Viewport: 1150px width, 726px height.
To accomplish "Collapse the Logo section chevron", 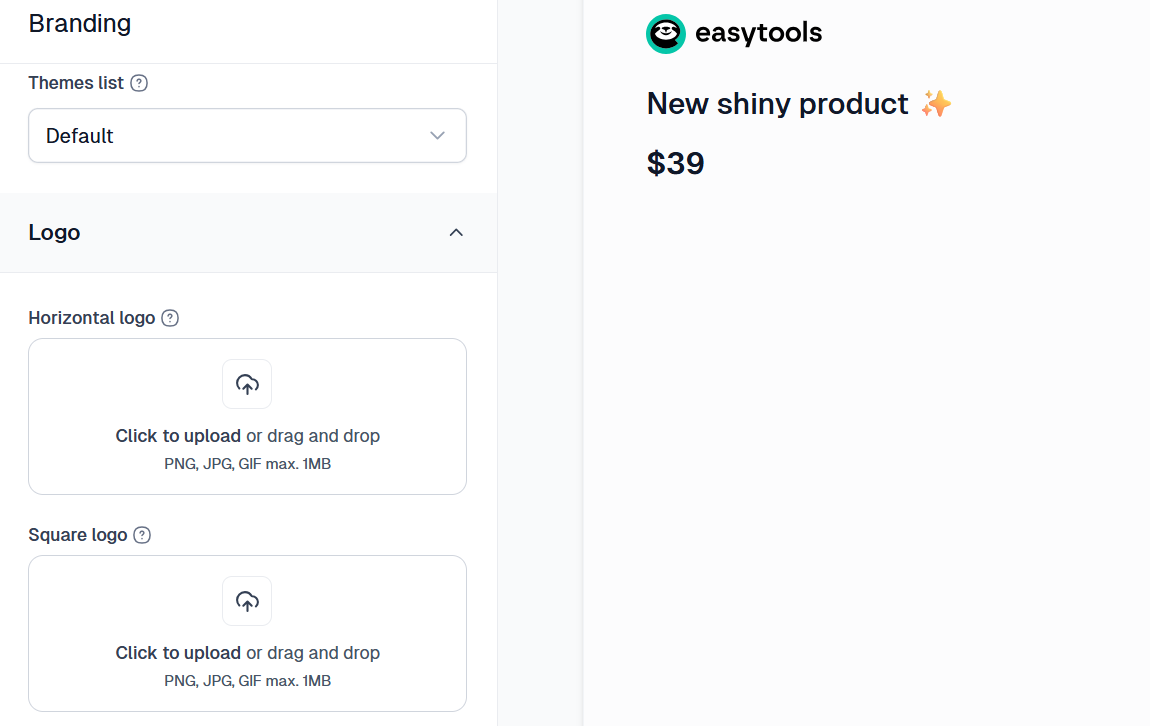I will [456, 232].
